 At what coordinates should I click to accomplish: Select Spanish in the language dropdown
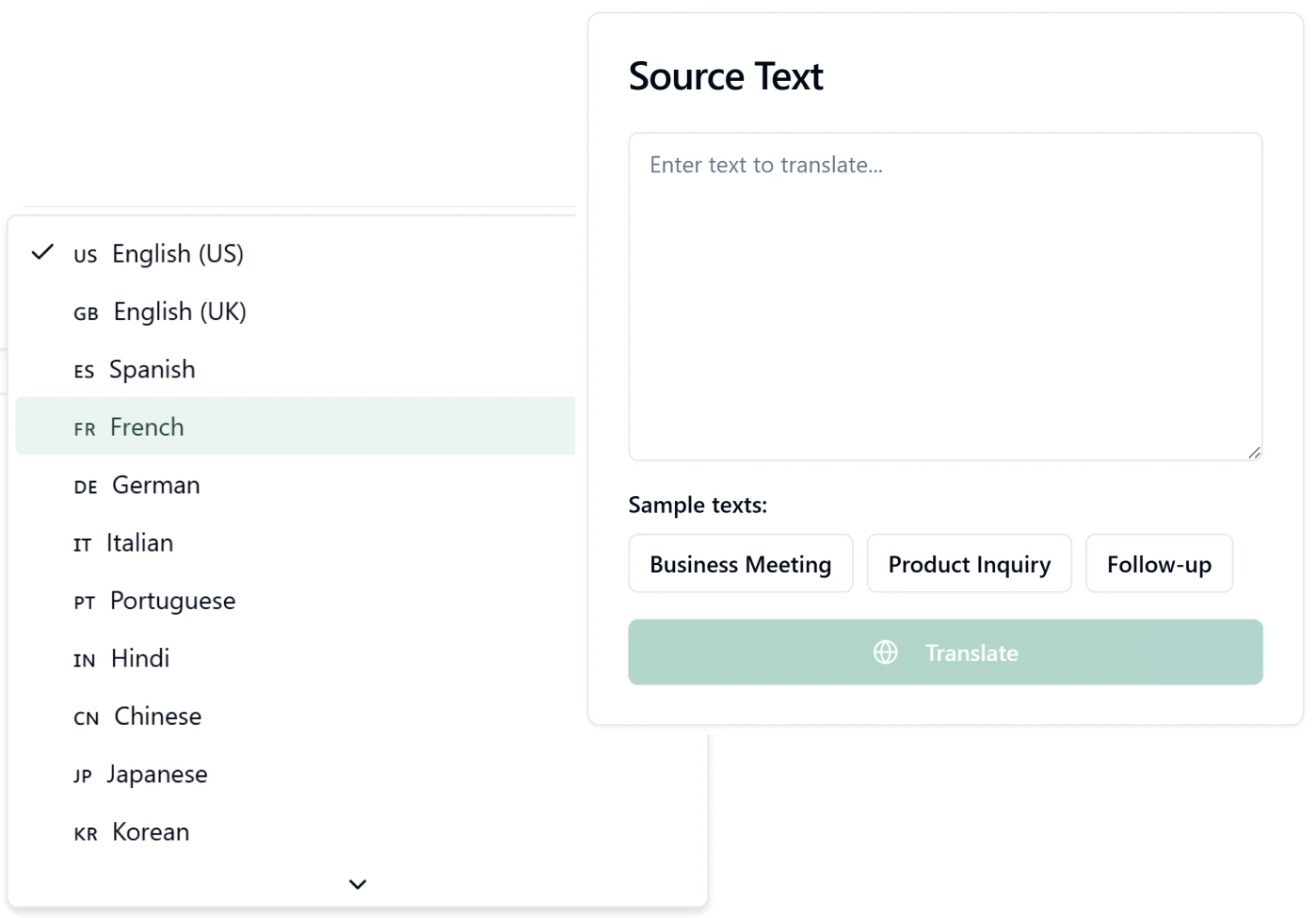(x=152, y=369)
